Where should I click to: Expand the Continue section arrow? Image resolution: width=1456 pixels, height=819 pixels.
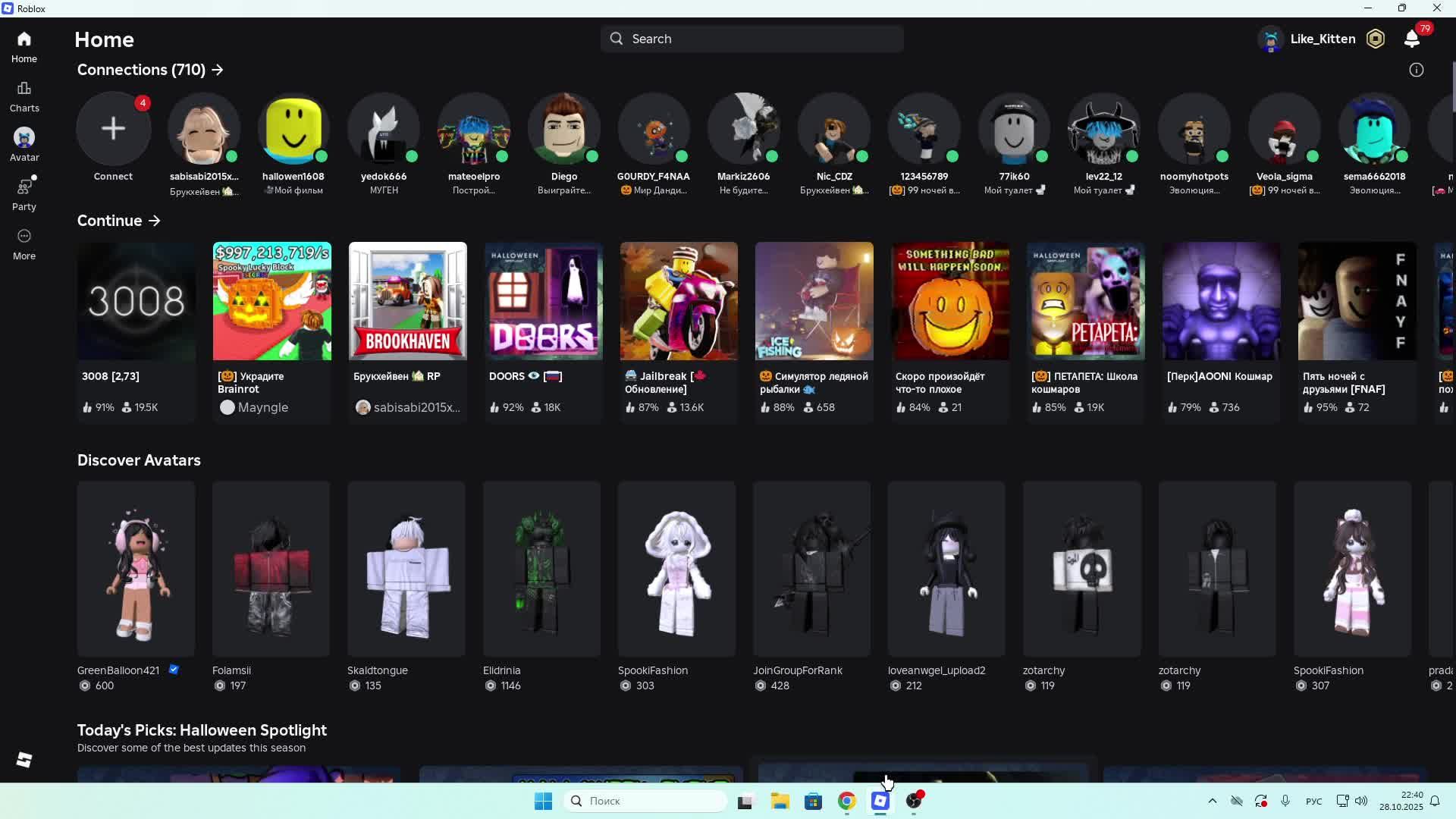pyautogui.click(x=155, y=221)
